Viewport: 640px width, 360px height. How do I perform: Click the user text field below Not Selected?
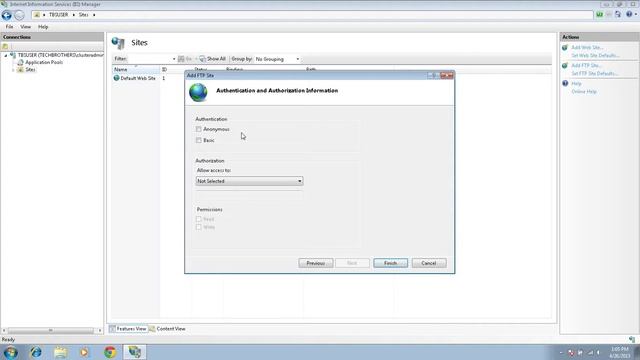(249, 195)
